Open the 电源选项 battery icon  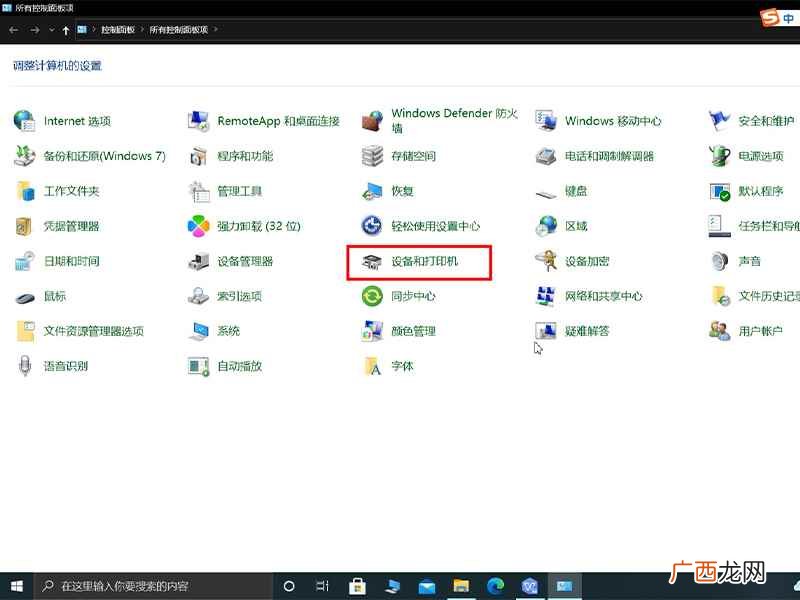tap(719, 156)
